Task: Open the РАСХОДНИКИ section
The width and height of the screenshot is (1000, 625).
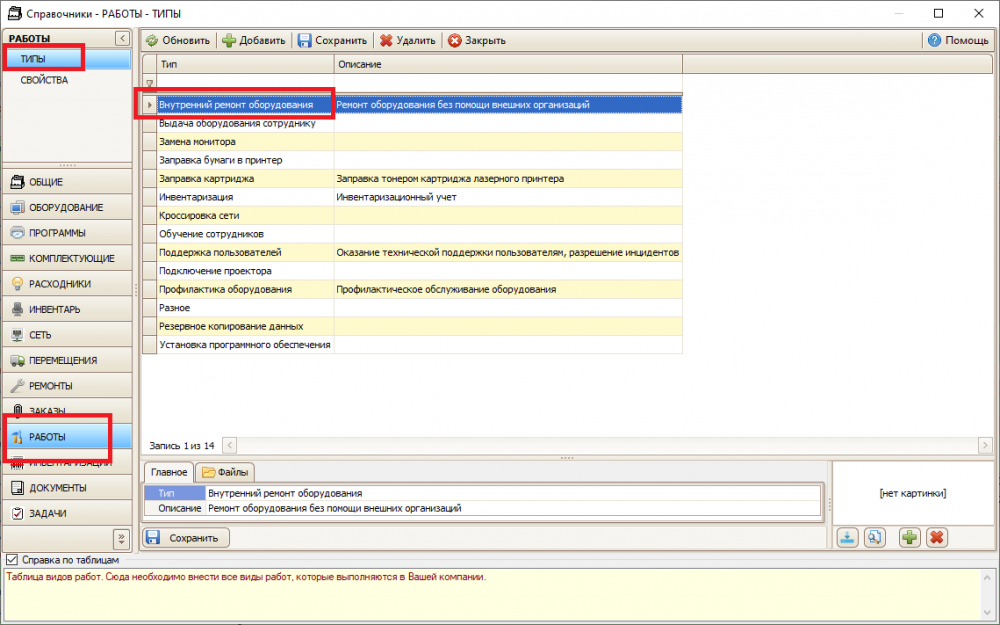Action: 68,284
